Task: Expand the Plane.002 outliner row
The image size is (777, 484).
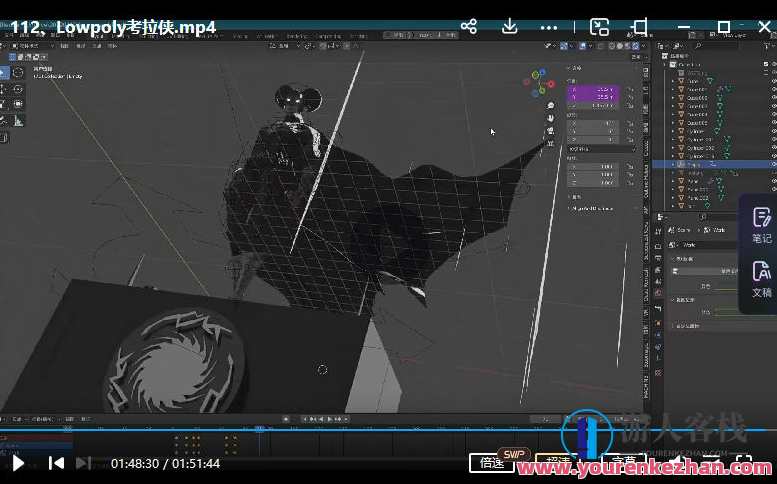Action: (x=673, y=198)
